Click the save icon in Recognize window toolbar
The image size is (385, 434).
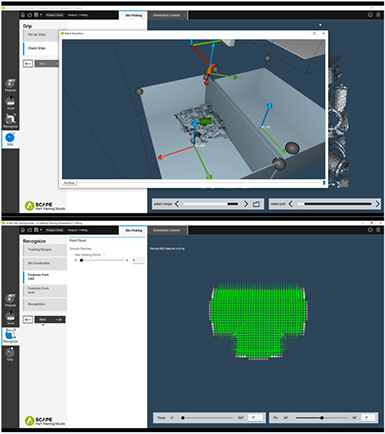pos(36,230)
